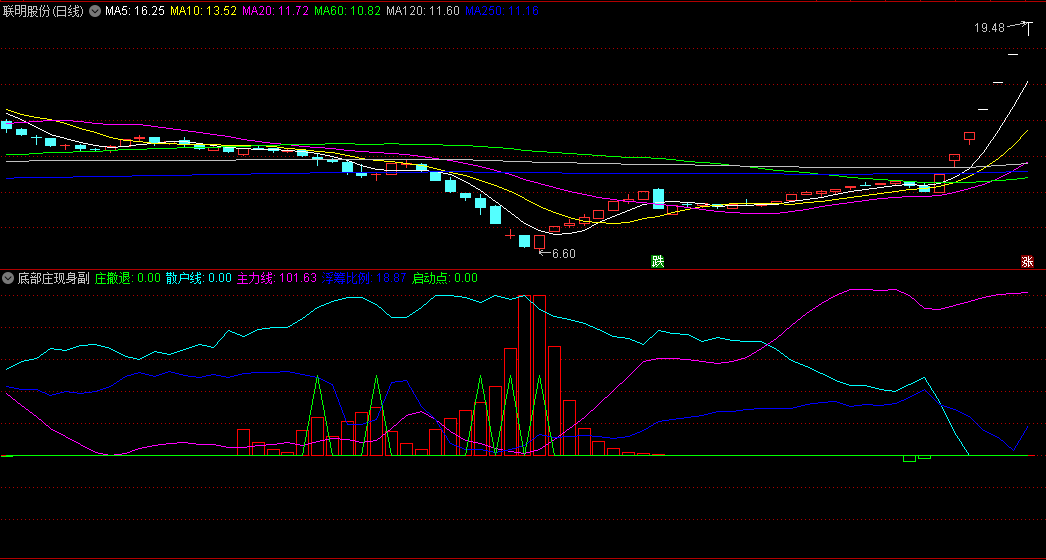The width and height of the screenshot is (1046, 560).
Task: Select the green MA60 legend label
Action: [x=346, y=11]
